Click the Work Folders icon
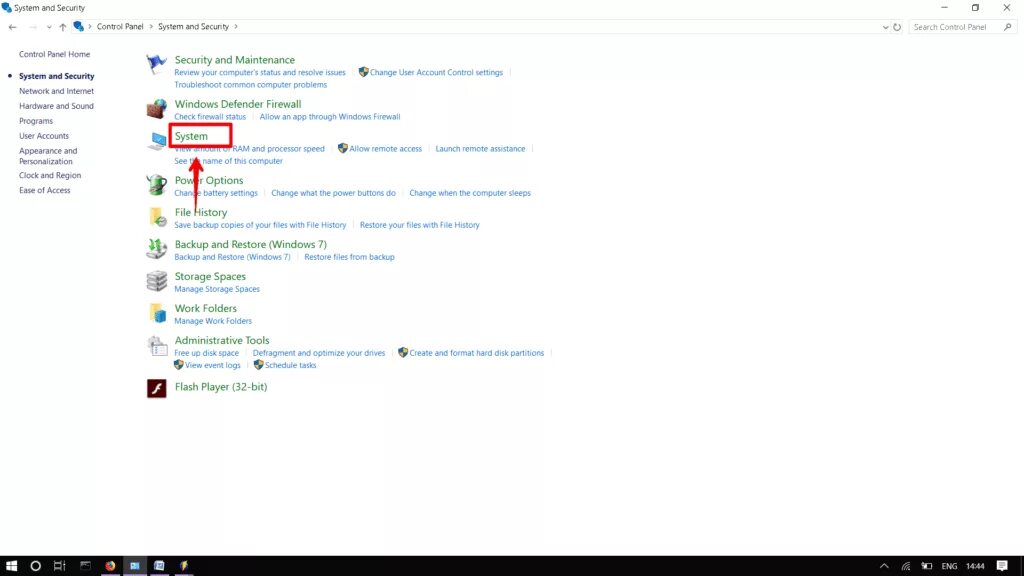 click(x=157, y=313)
